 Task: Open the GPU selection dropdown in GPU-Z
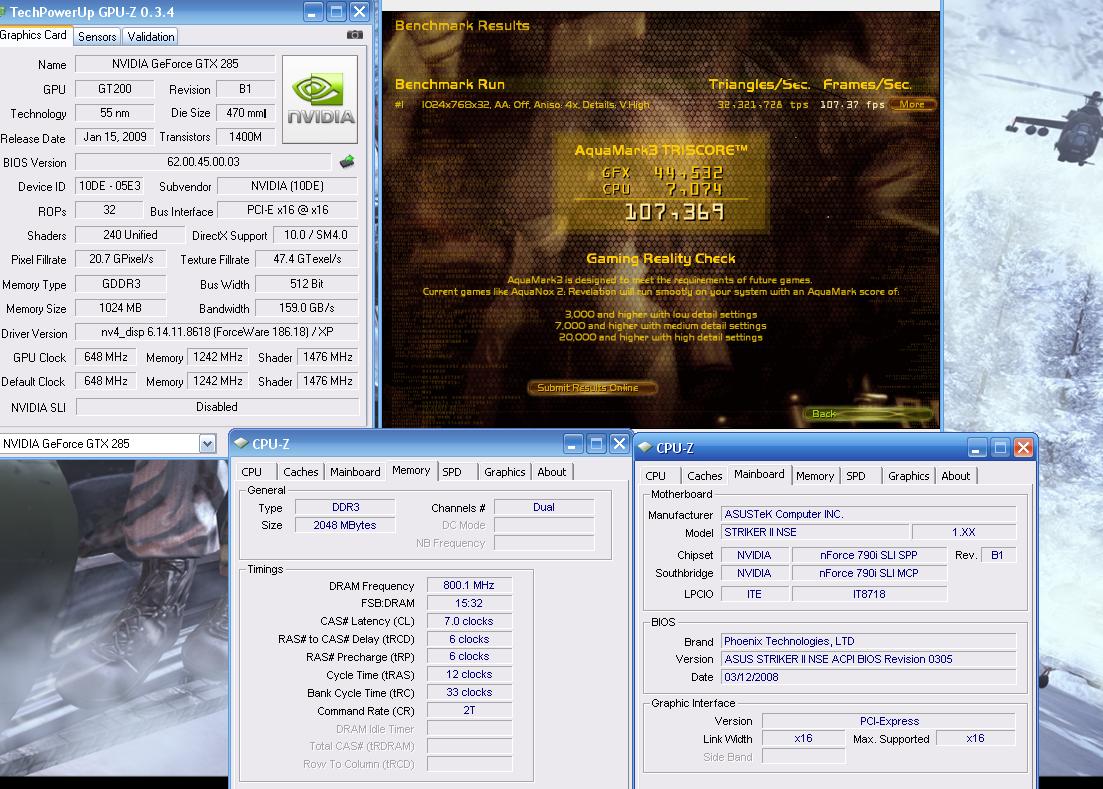coord(207,444)
